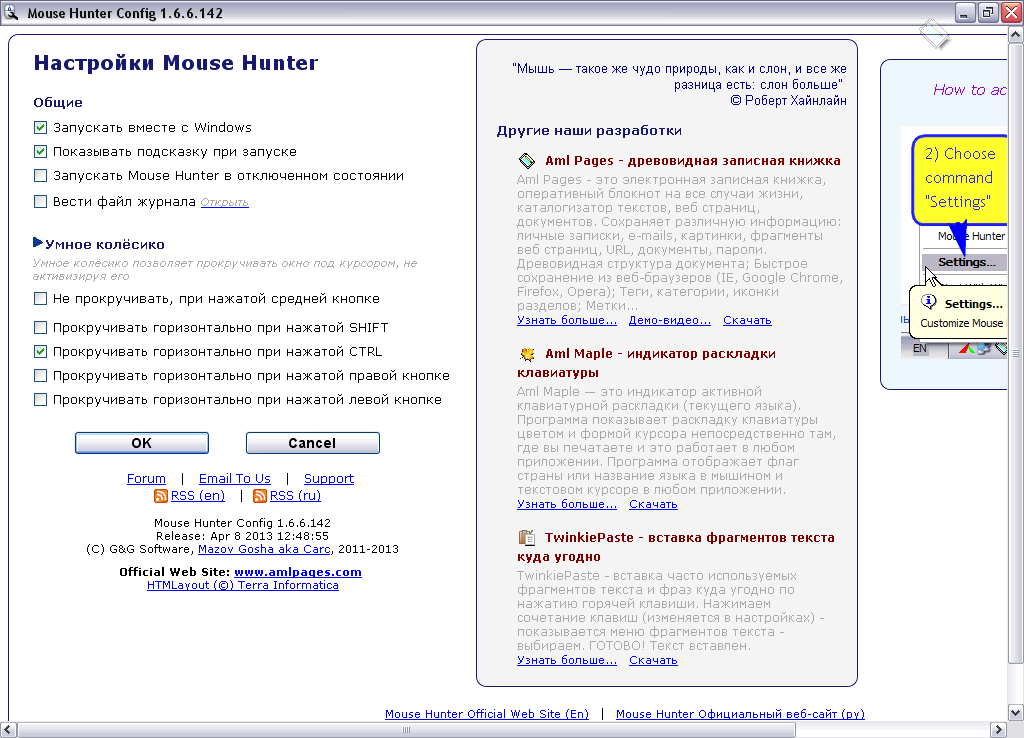Click the how-to Settings screenshot thumbnail
The image size is (1024, 738).
[x=954, y=242]
